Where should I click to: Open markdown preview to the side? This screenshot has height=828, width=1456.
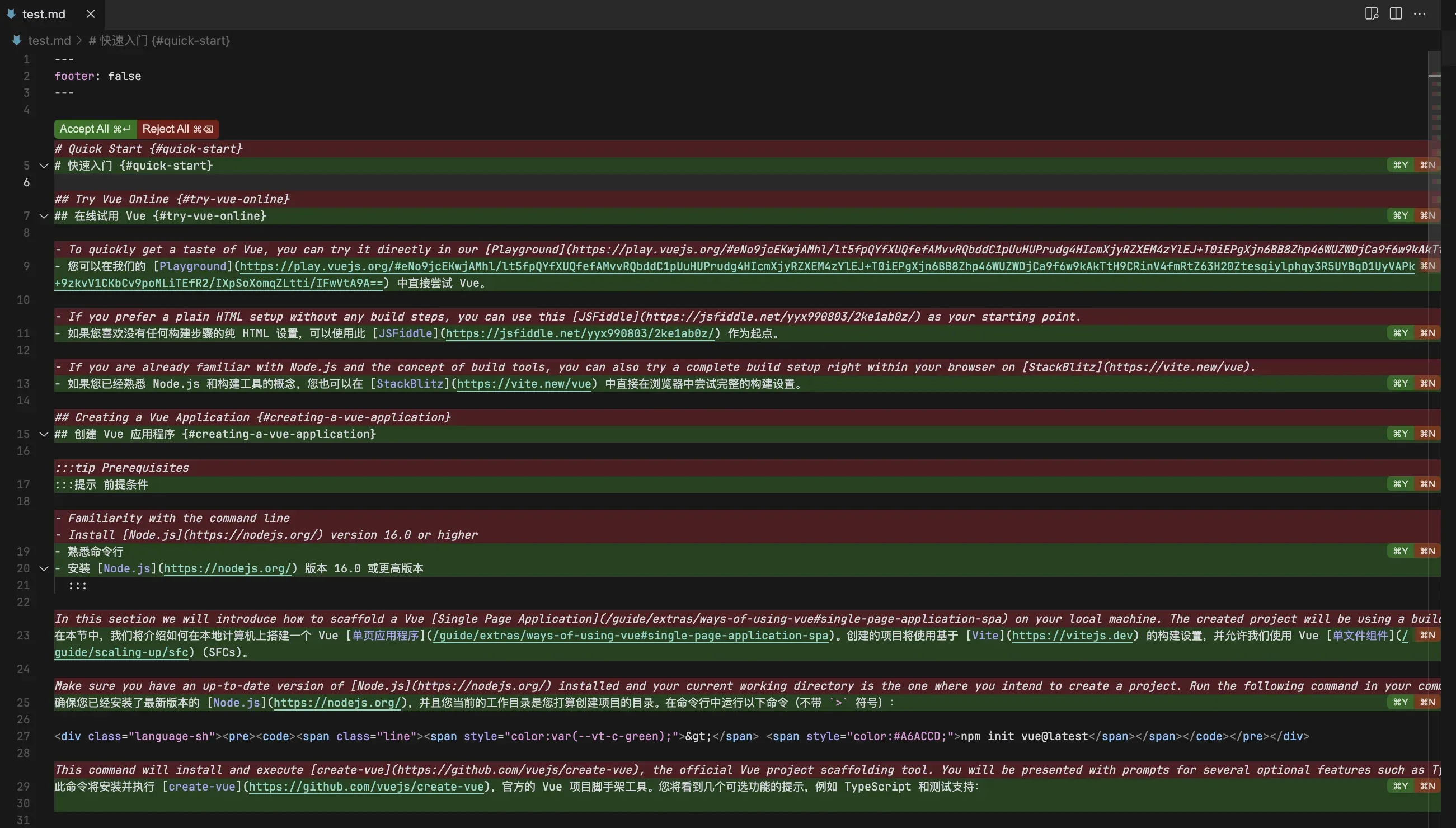coord(1372,13)
